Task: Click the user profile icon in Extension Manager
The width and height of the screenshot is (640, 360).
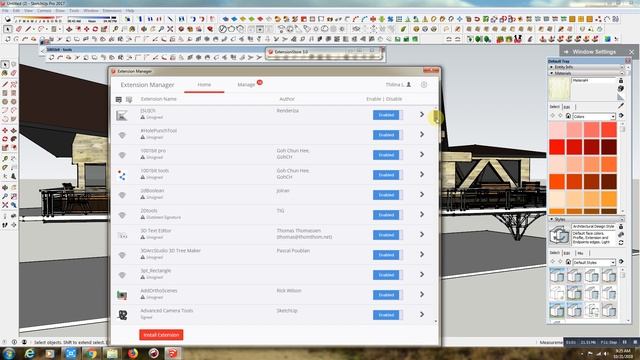Action: pyautogui.click(x=409, y=84)
